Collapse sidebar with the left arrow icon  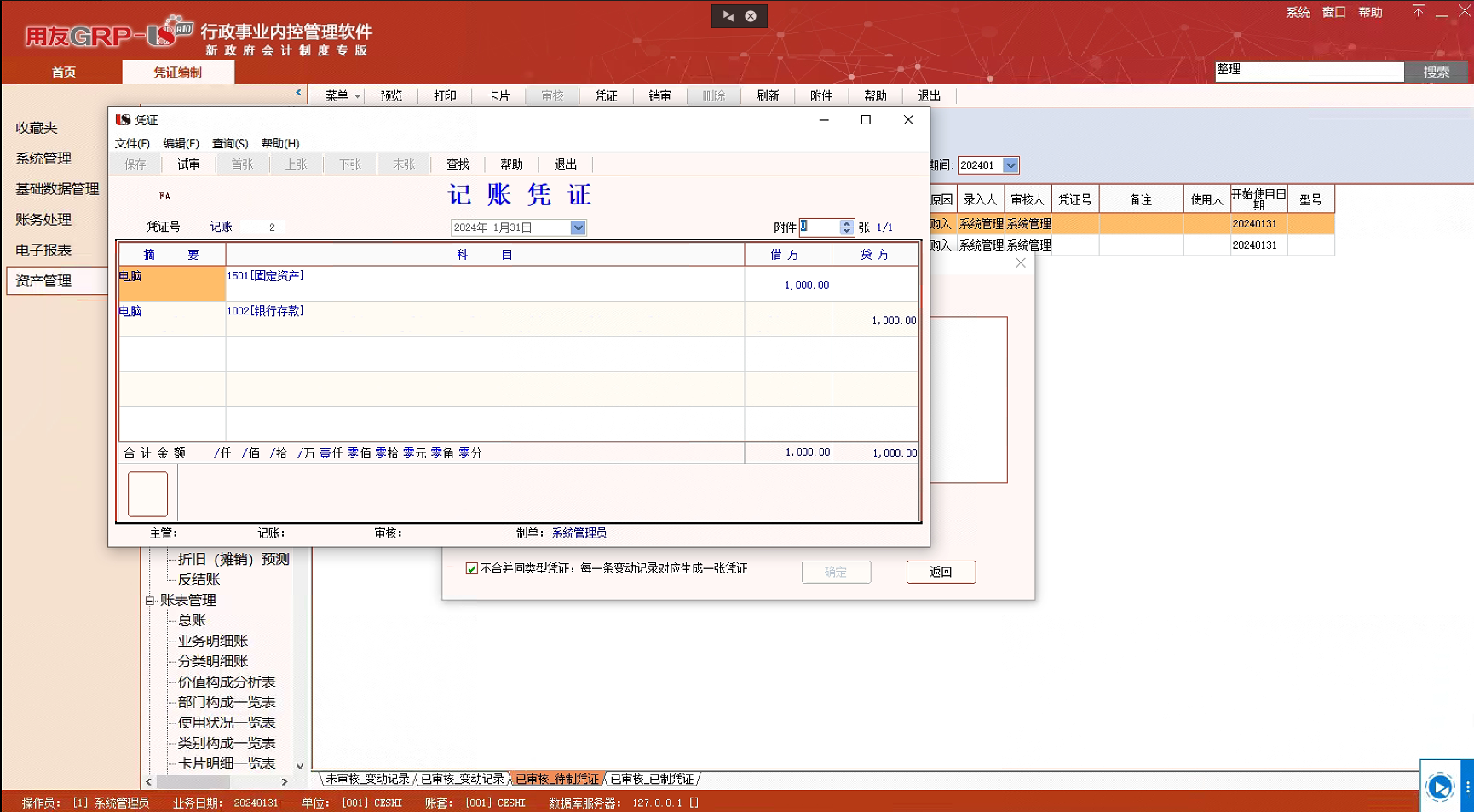pos(298,92)
